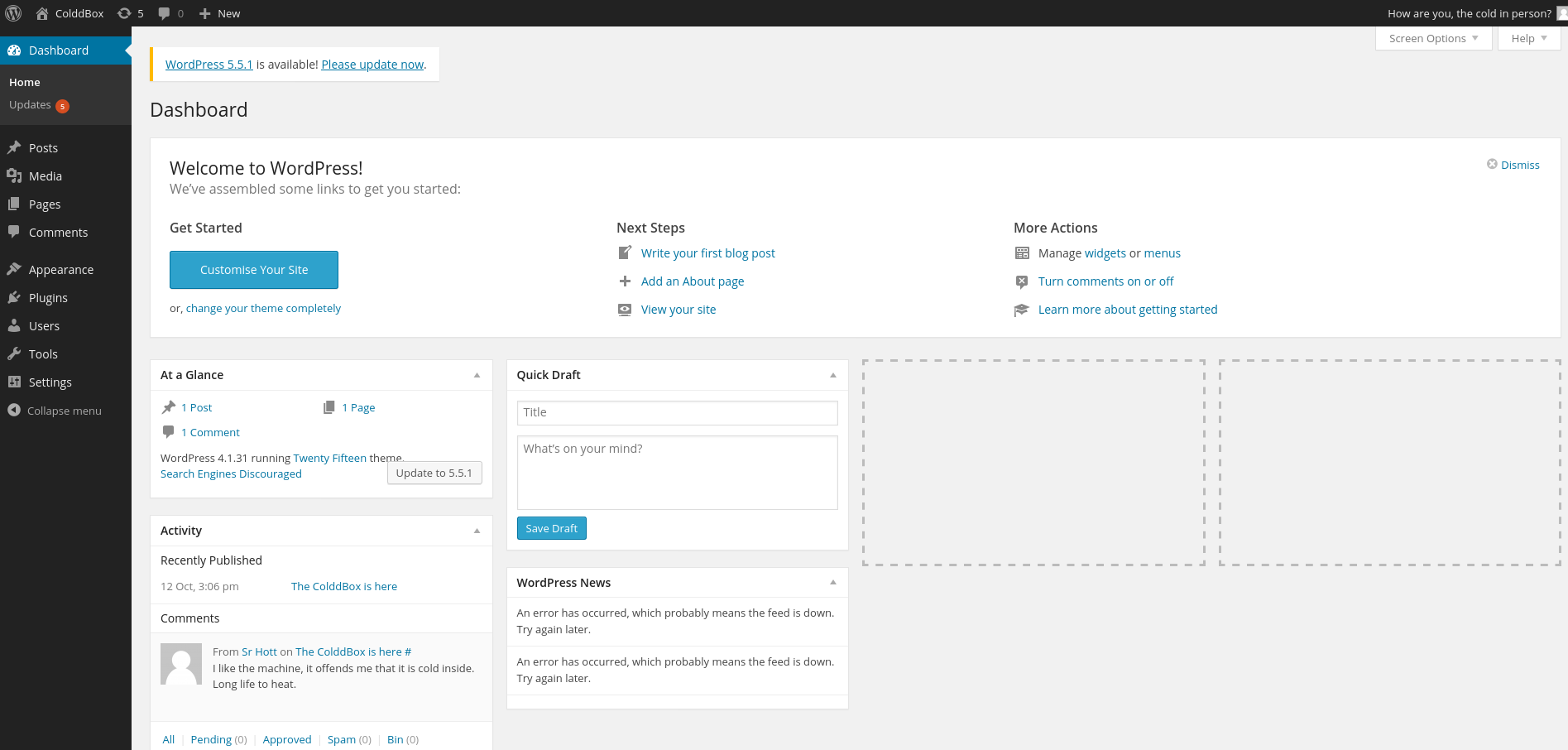Viewport: 1568px width, 750px height.
Task: Click the updates refresh icon in admin bar
Action: (x=124, y=13)
